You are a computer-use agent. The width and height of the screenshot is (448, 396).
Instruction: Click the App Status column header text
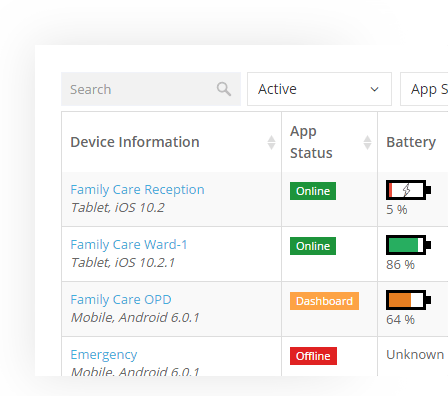point(311,142)
